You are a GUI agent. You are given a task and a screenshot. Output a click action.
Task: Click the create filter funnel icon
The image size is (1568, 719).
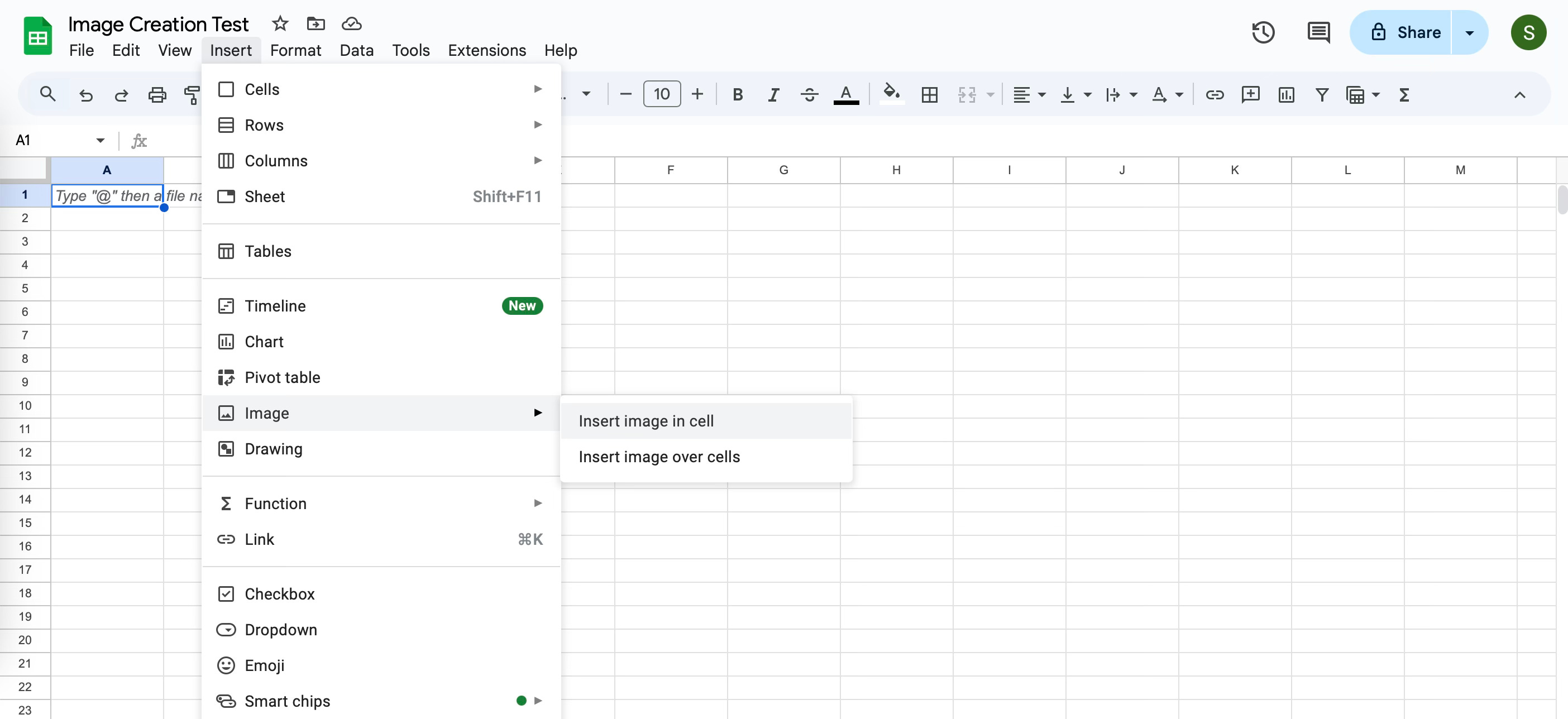(x=1322, y=95)
